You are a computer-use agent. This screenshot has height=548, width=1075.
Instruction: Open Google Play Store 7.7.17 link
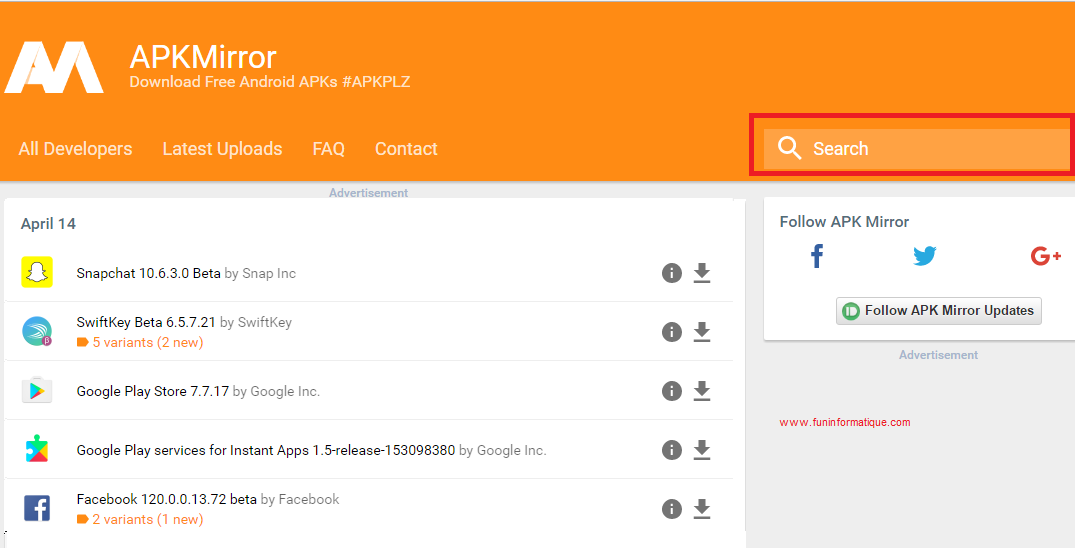[x=152, y=391]
